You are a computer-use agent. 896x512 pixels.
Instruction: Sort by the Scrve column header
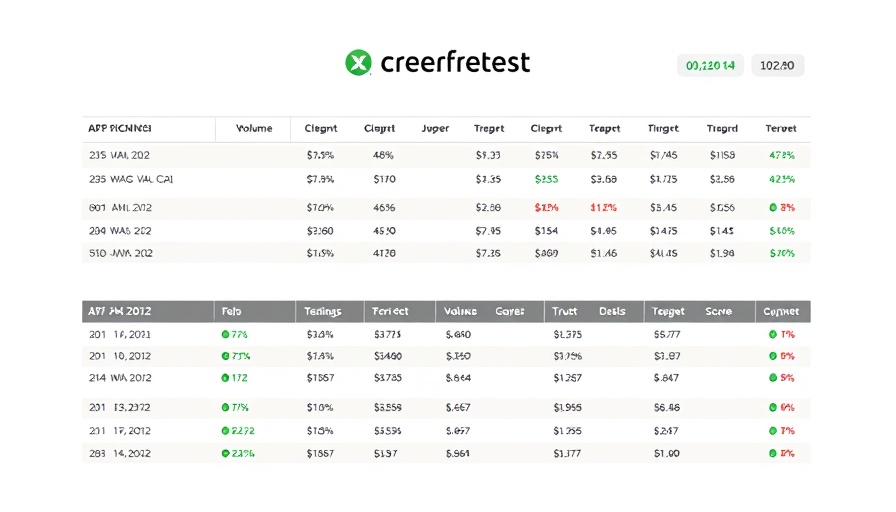click(x=718, y=311)
